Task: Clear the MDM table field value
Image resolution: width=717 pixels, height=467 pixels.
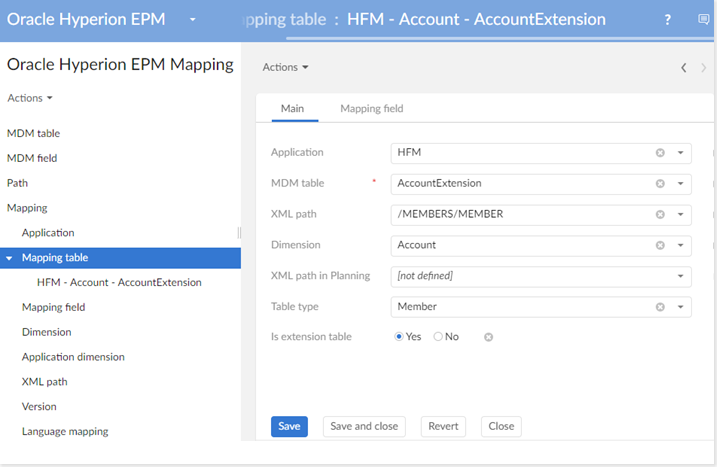Action: (x=660, y=184)
